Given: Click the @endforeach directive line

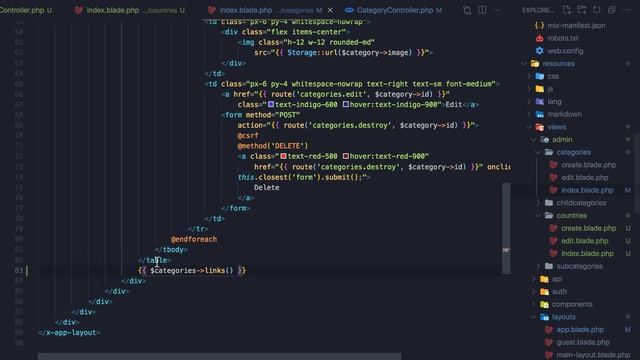Looking at the screenshot, I should coord(193,239).
